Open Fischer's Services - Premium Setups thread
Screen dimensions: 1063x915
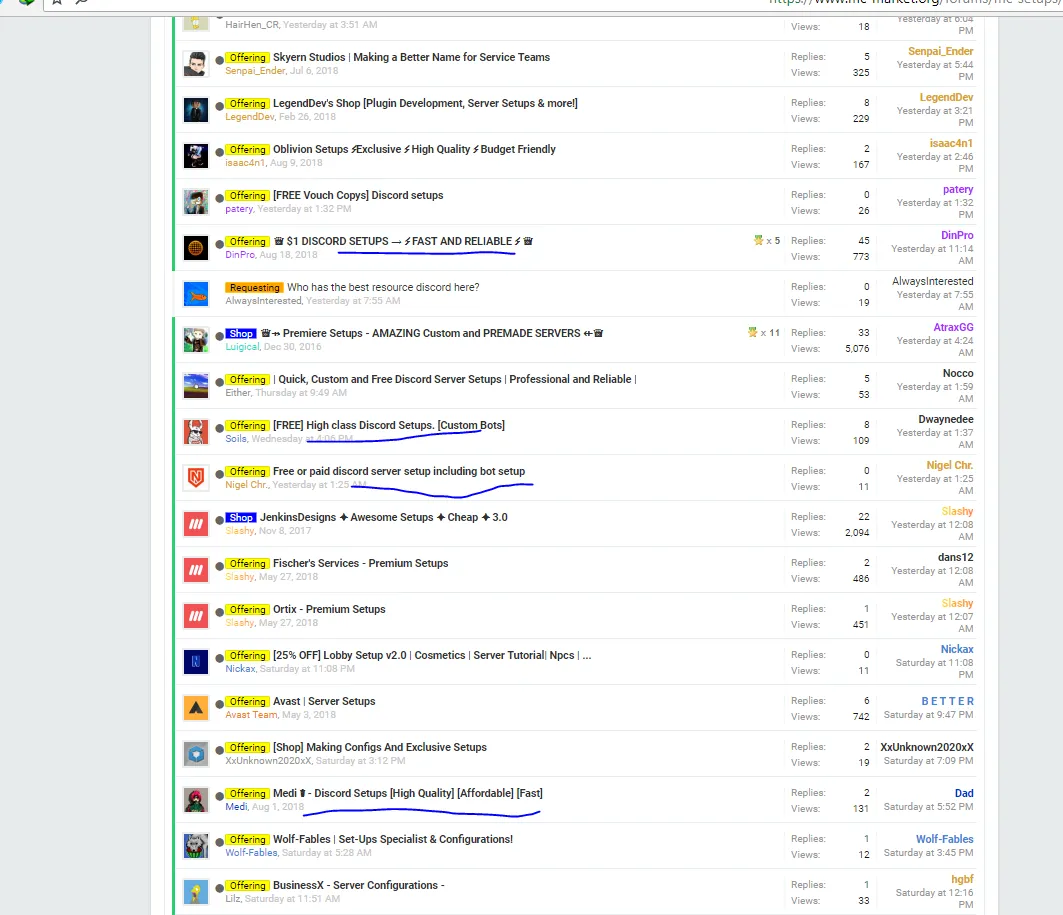[x=360, y=563]
